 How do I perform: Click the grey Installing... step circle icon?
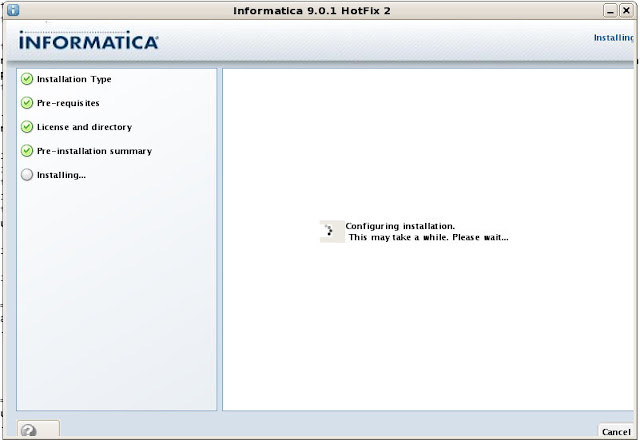[27, 175]
